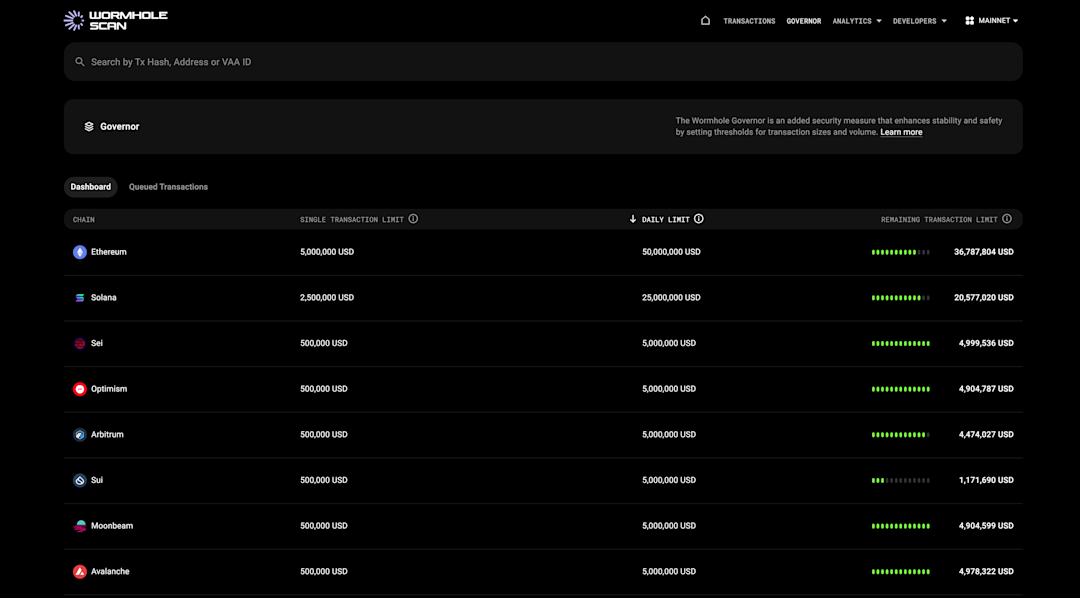Viewport: 1080px width, 598px height.
Task: Select the Sui chain name
Action: click(97, 480)
